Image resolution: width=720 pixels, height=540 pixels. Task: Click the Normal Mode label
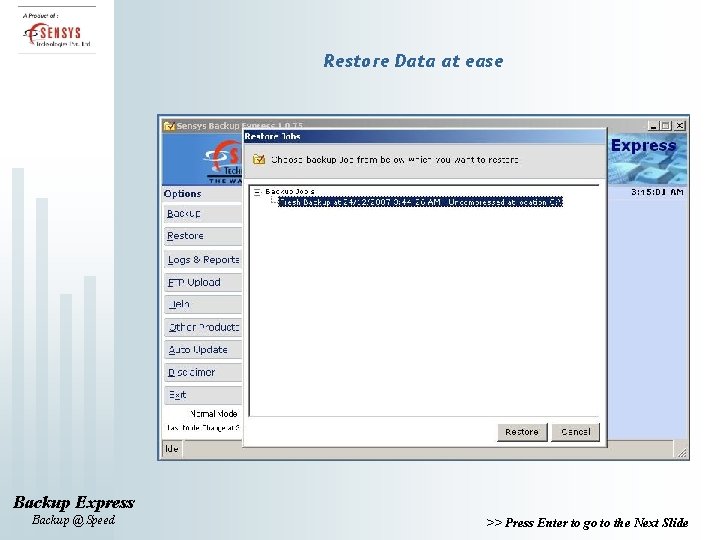coord(214,414)
